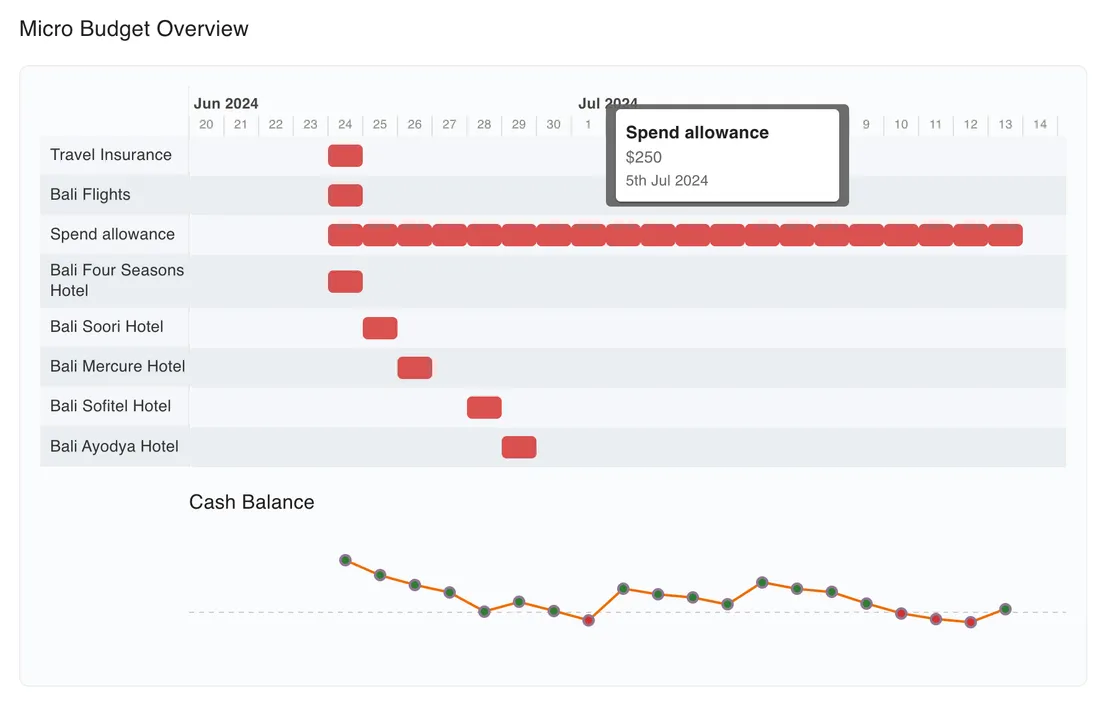Click the Spend allowance row label
Screen dimensions: 1100x701
(x=112, y=234)
